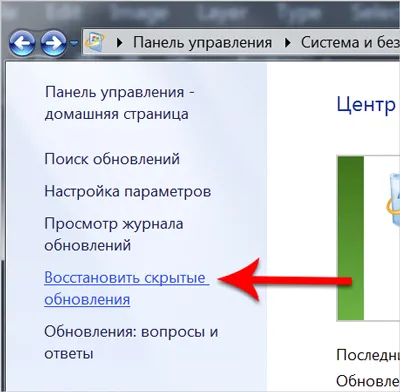Screen dimensions: 400x392
Task: Expand arrow before Система и без breadcrumb
Action: click(x=288, y=43)
